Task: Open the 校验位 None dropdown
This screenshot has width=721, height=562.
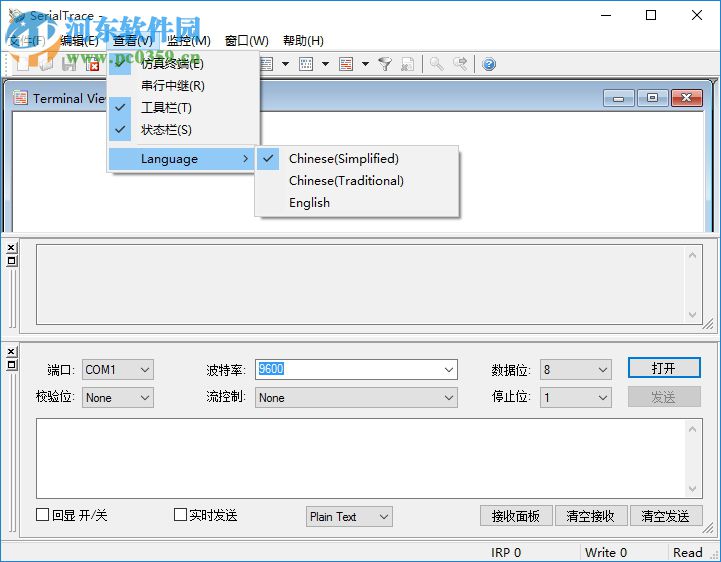Action: click(118, 398)
